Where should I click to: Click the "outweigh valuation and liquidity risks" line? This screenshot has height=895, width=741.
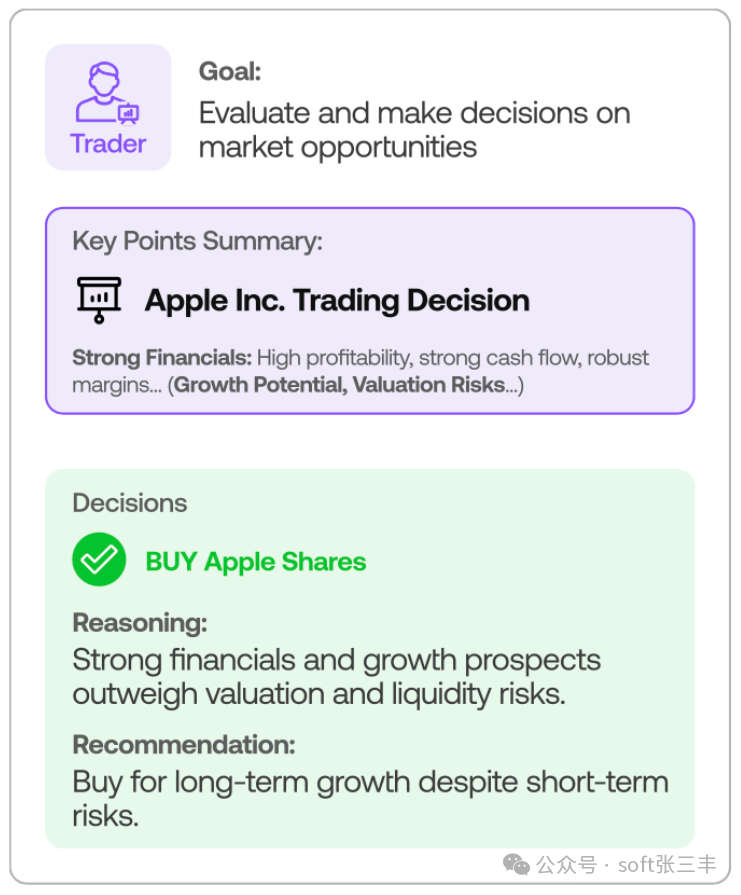[319, 694]
